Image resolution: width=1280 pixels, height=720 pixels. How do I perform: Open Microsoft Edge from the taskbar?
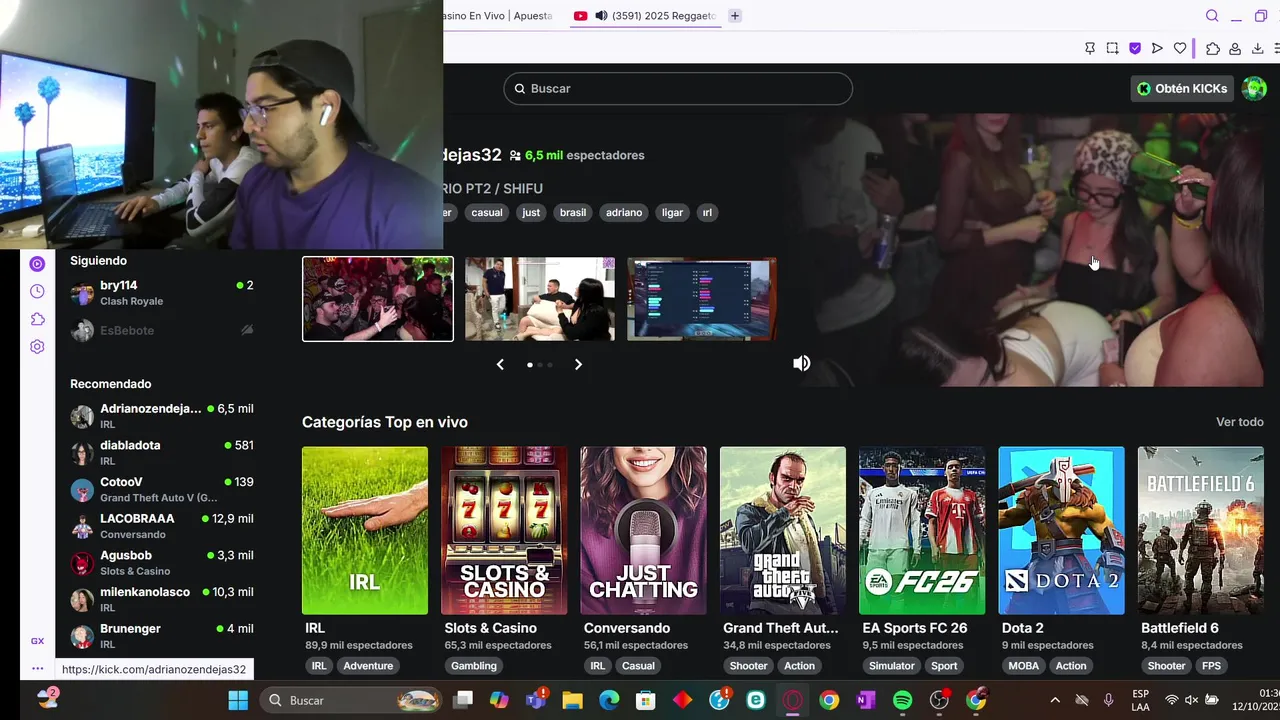tap(609, 700)
